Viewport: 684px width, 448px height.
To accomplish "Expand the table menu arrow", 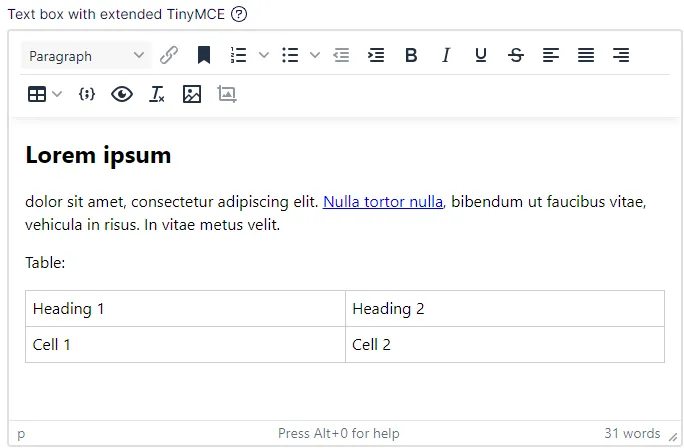I will pyautogui.click(x=57, y=94).
